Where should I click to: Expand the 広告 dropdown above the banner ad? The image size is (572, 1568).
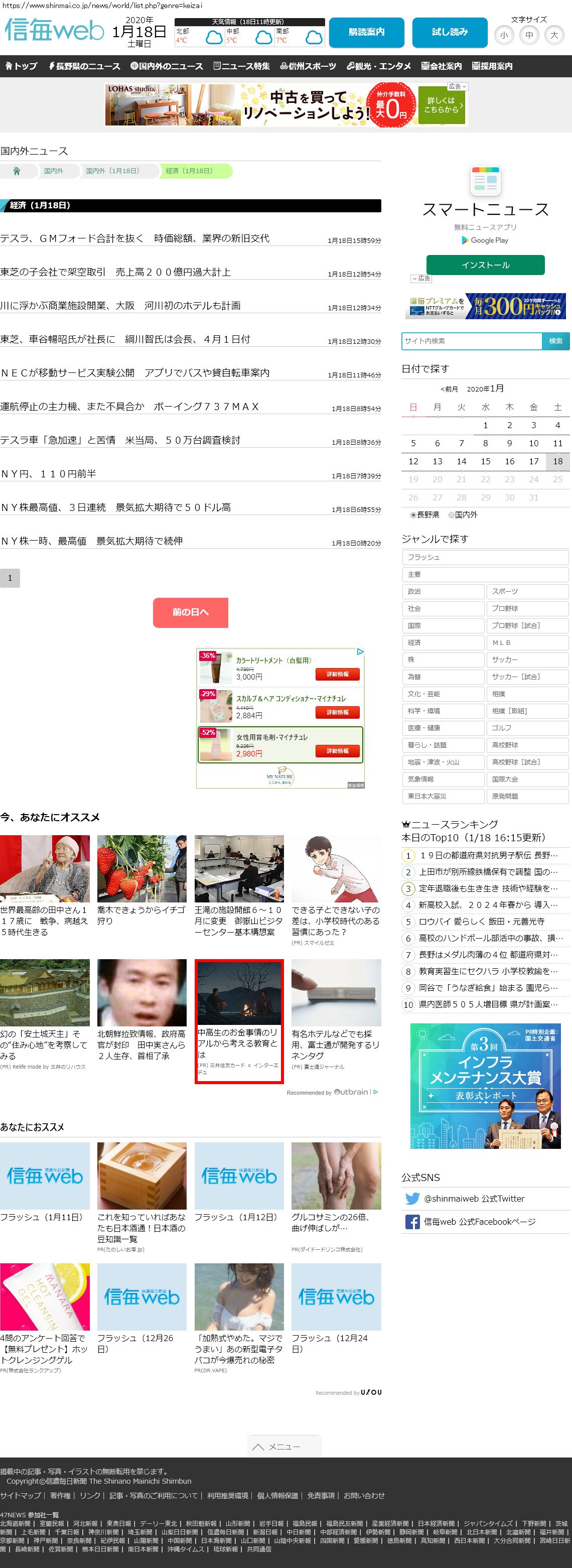(457, 86)
